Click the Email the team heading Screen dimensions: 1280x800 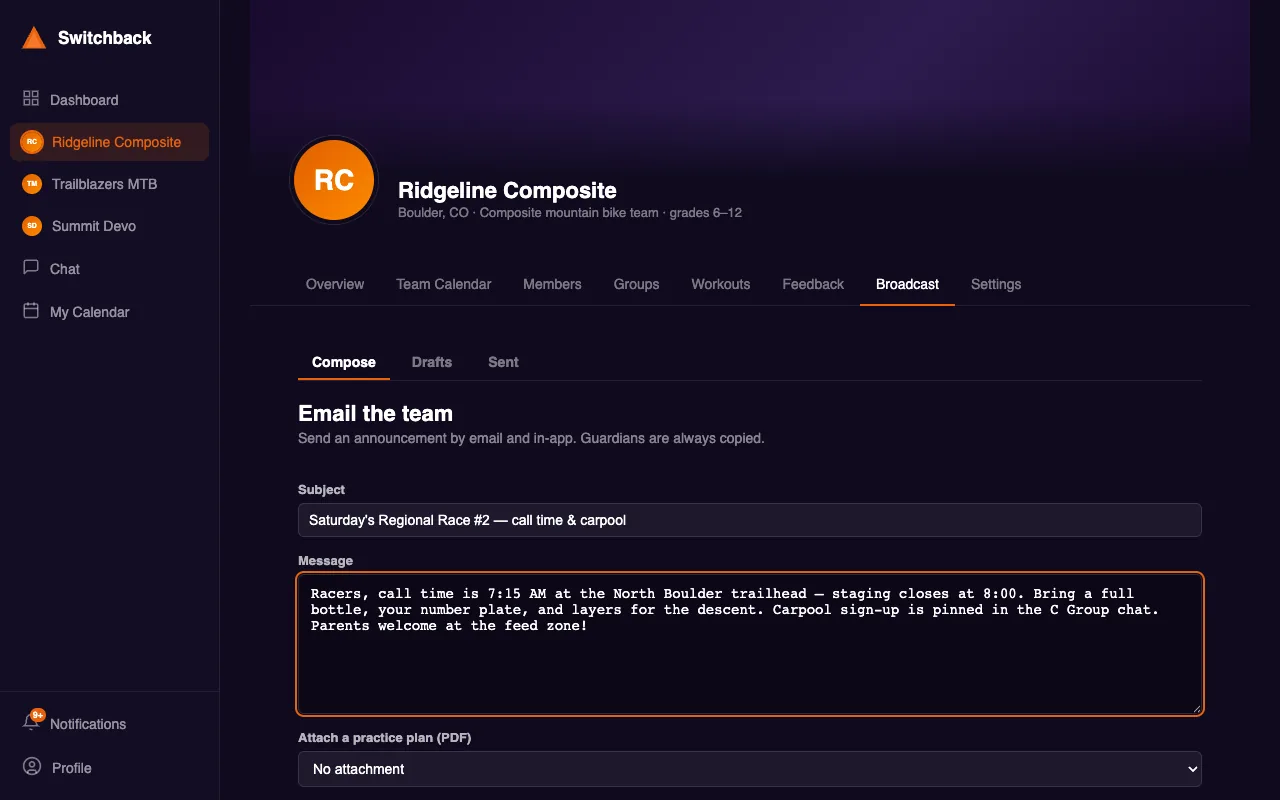click(375, 413)
